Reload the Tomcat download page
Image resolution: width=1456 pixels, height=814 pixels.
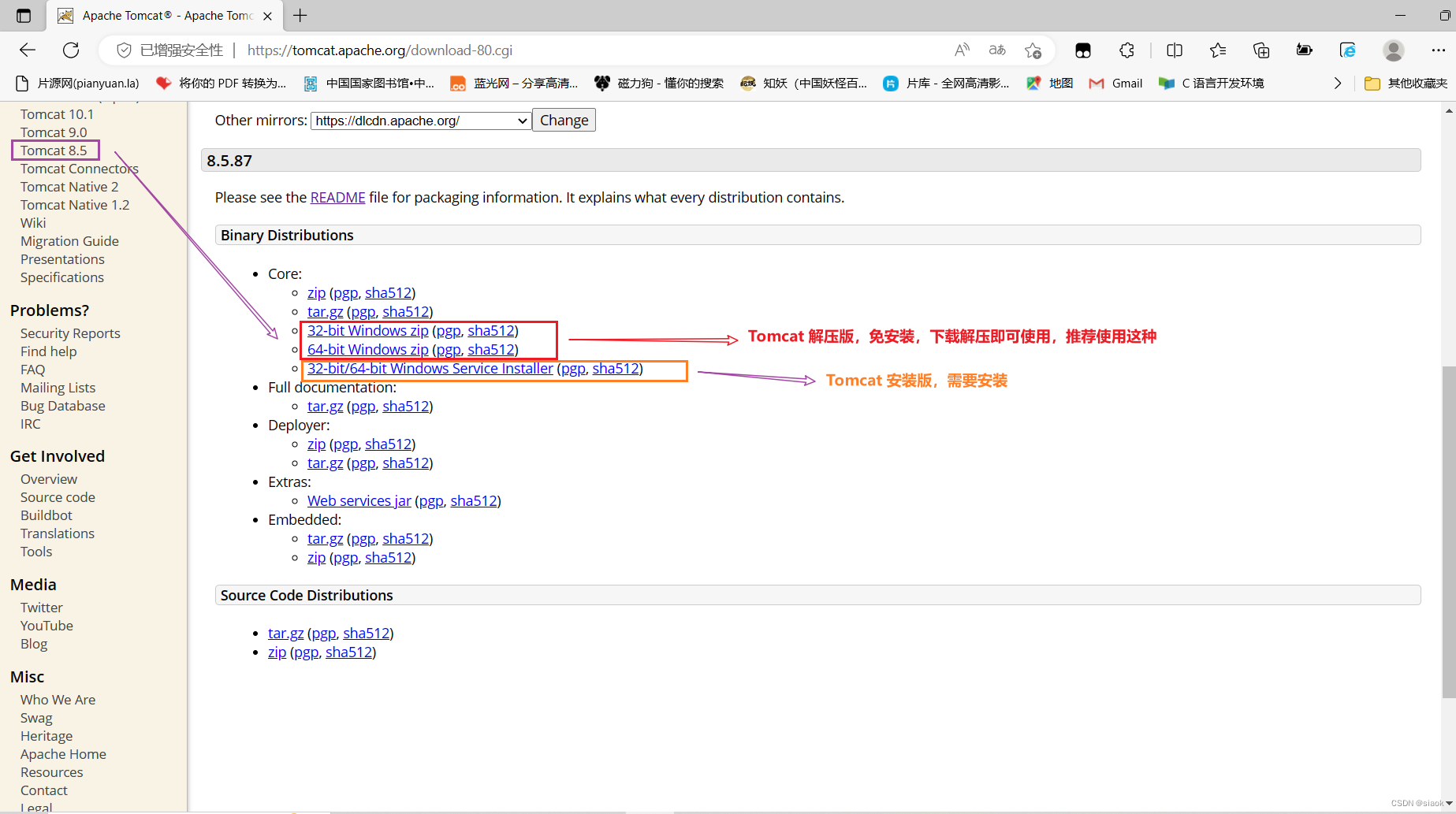click(x=71, y=50)
